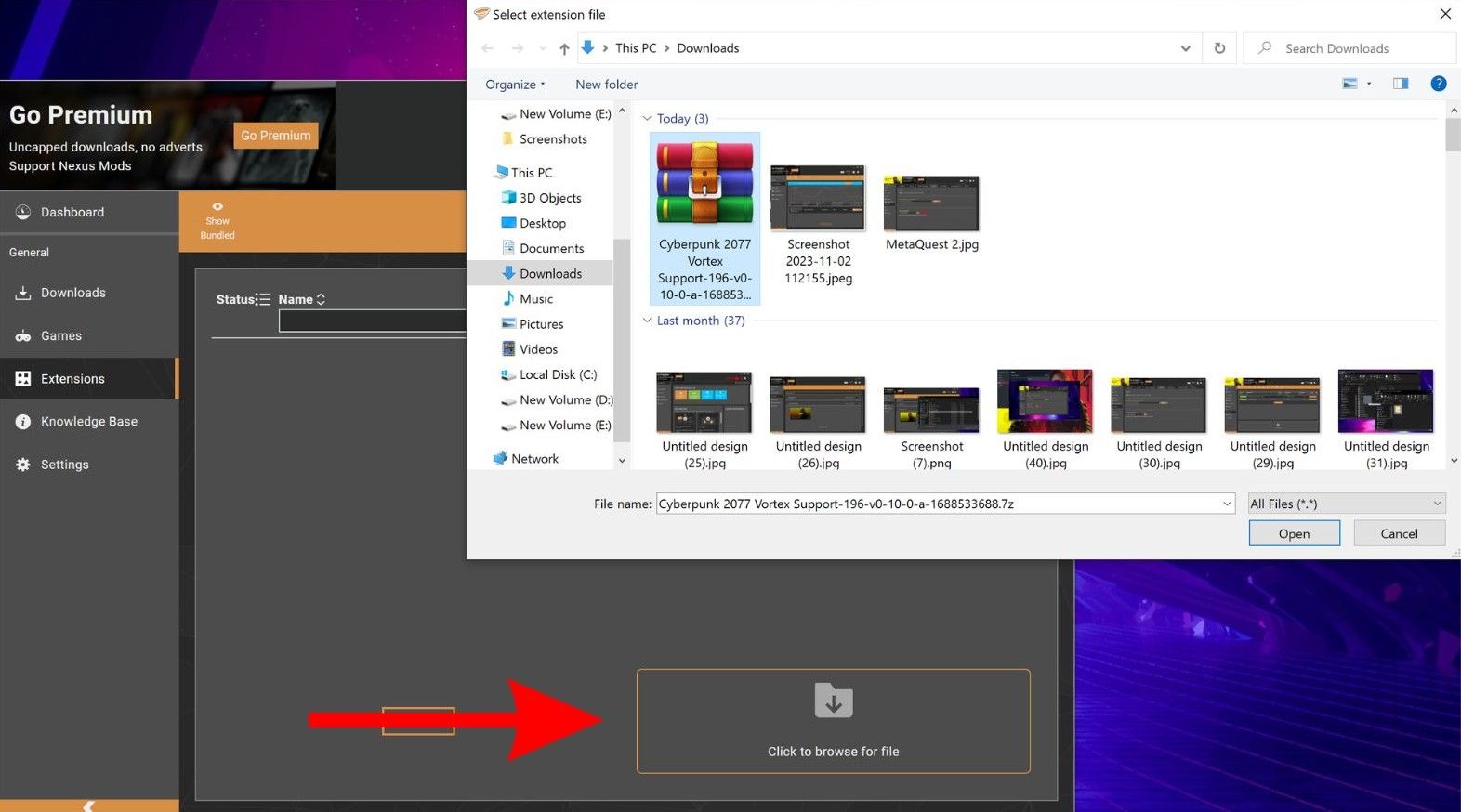Click the Extensions puzzle icon

(x=23, y=379)
